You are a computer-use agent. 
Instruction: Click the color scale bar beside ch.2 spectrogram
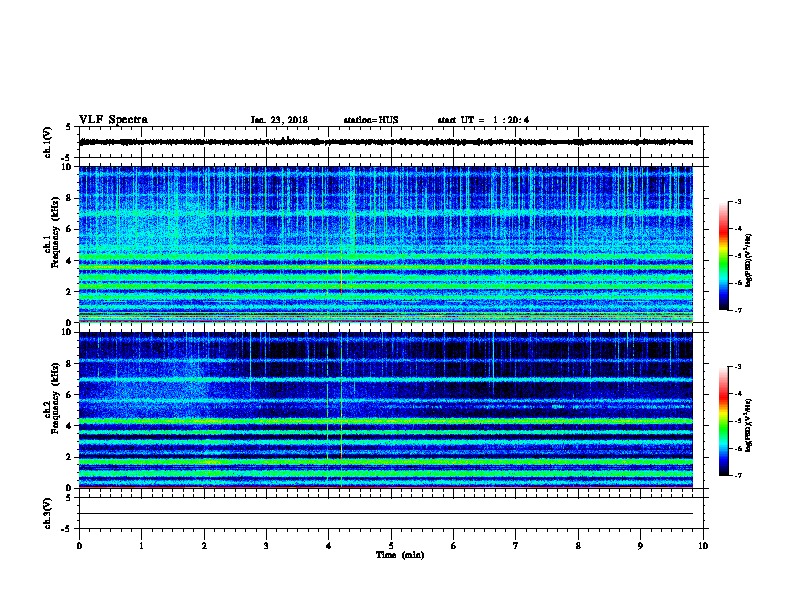pyautogui.click(x=723, y=421)
